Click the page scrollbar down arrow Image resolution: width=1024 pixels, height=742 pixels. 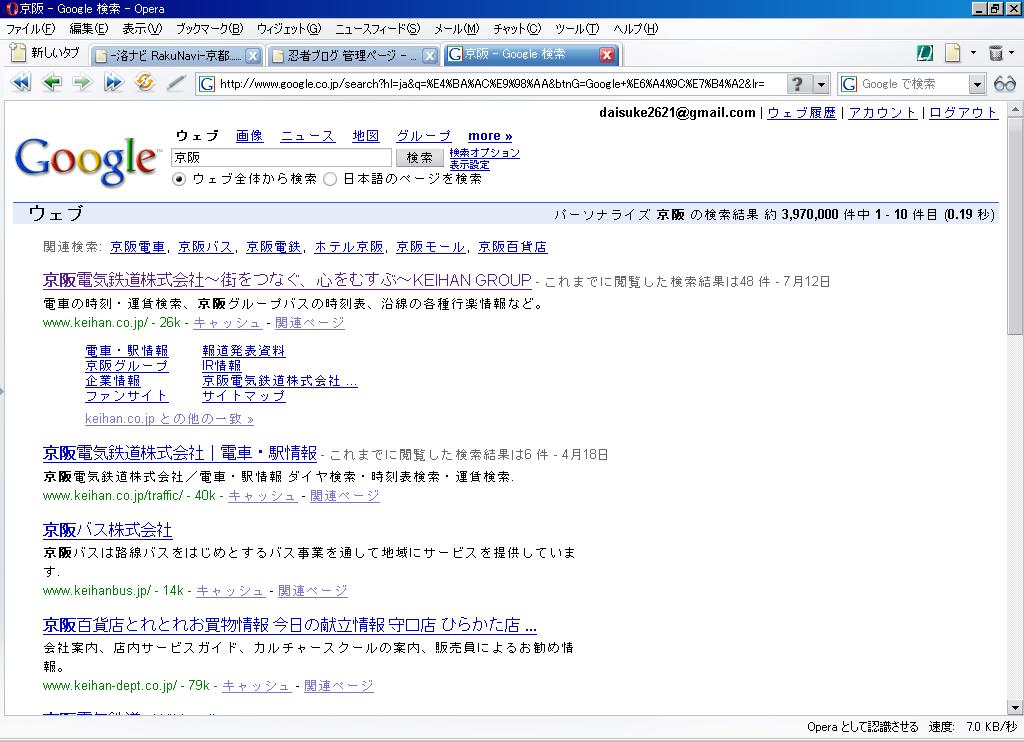pyautogui.click(x=1014, y=707)
